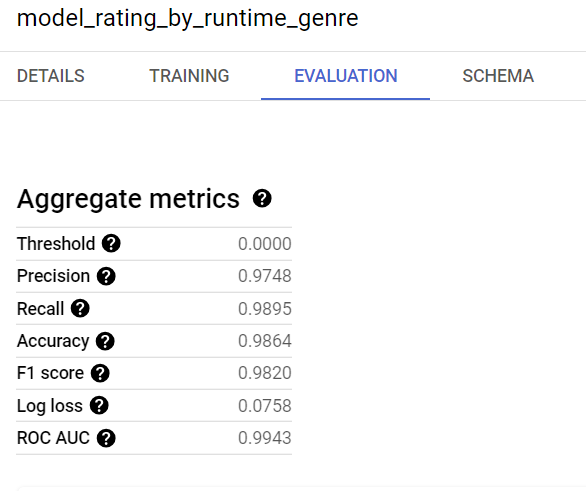586x491 pixels.
Task: Open help icon beside Aggregate metrics heading
Action: pyautogui.click(x=262, y=198)
